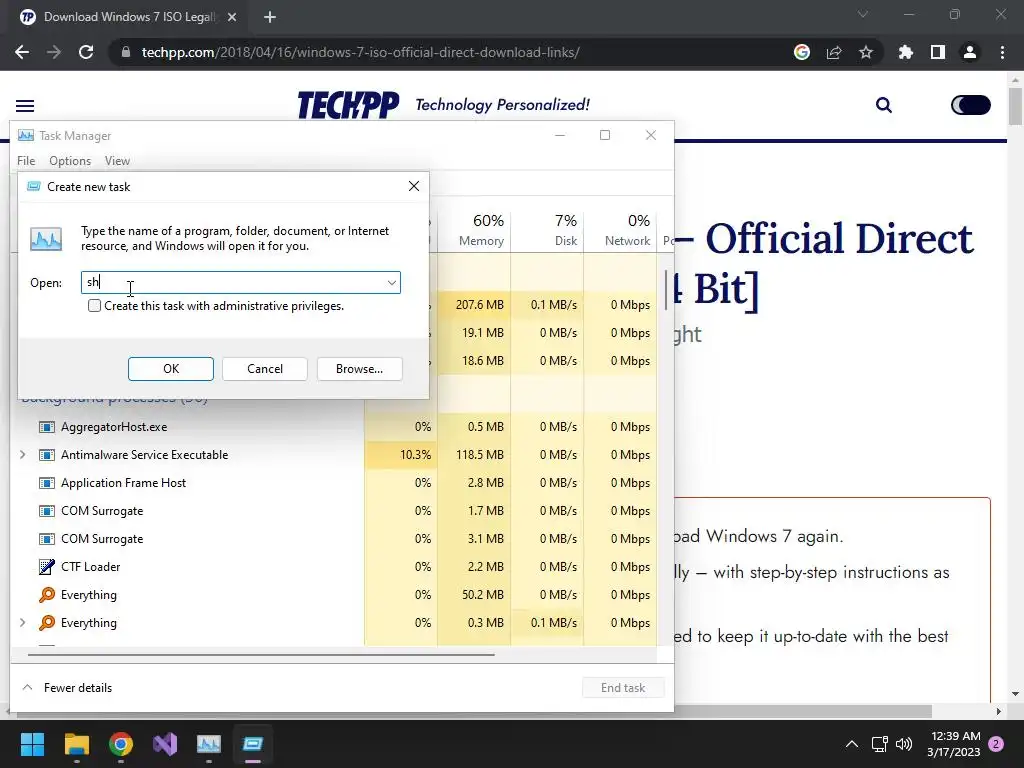Image resolution: width=1024 pixels, height=768 pixels.
Task: Open the dropdown arrow of Open field
Action: pyautogui.click(x=391, y=283)
